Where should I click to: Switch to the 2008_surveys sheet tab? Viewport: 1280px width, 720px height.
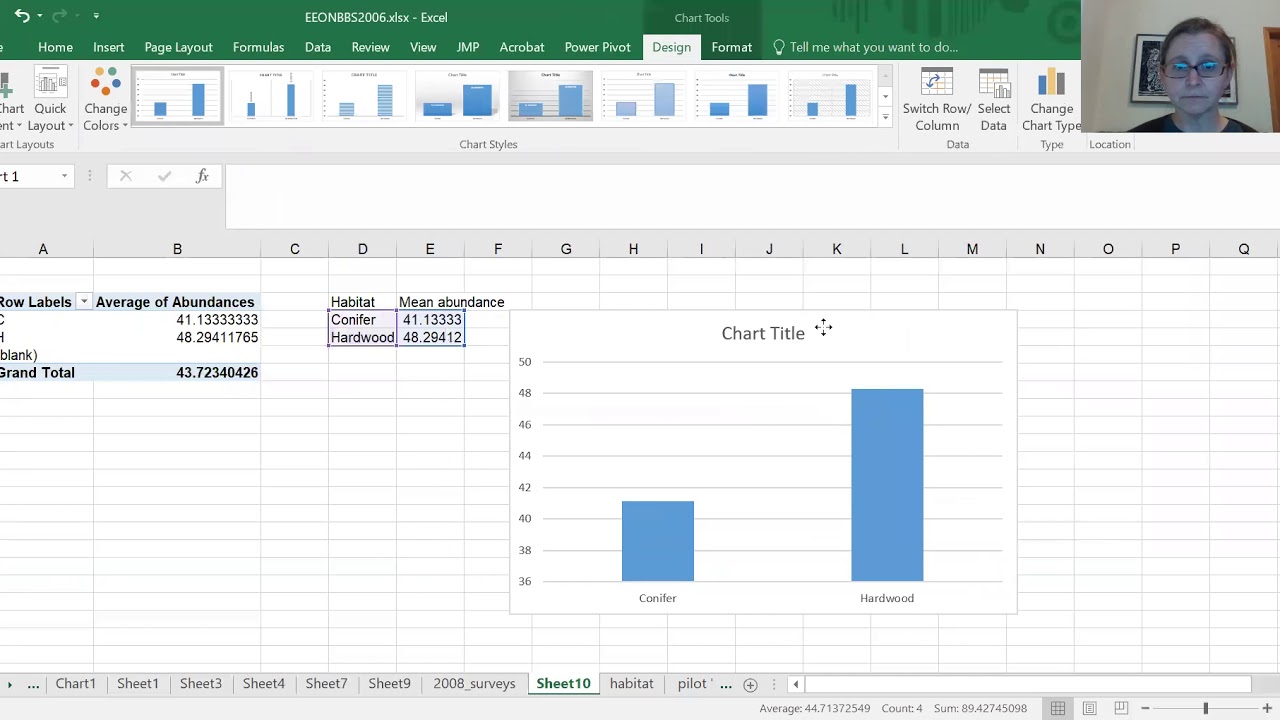click(x=474, y=684)
